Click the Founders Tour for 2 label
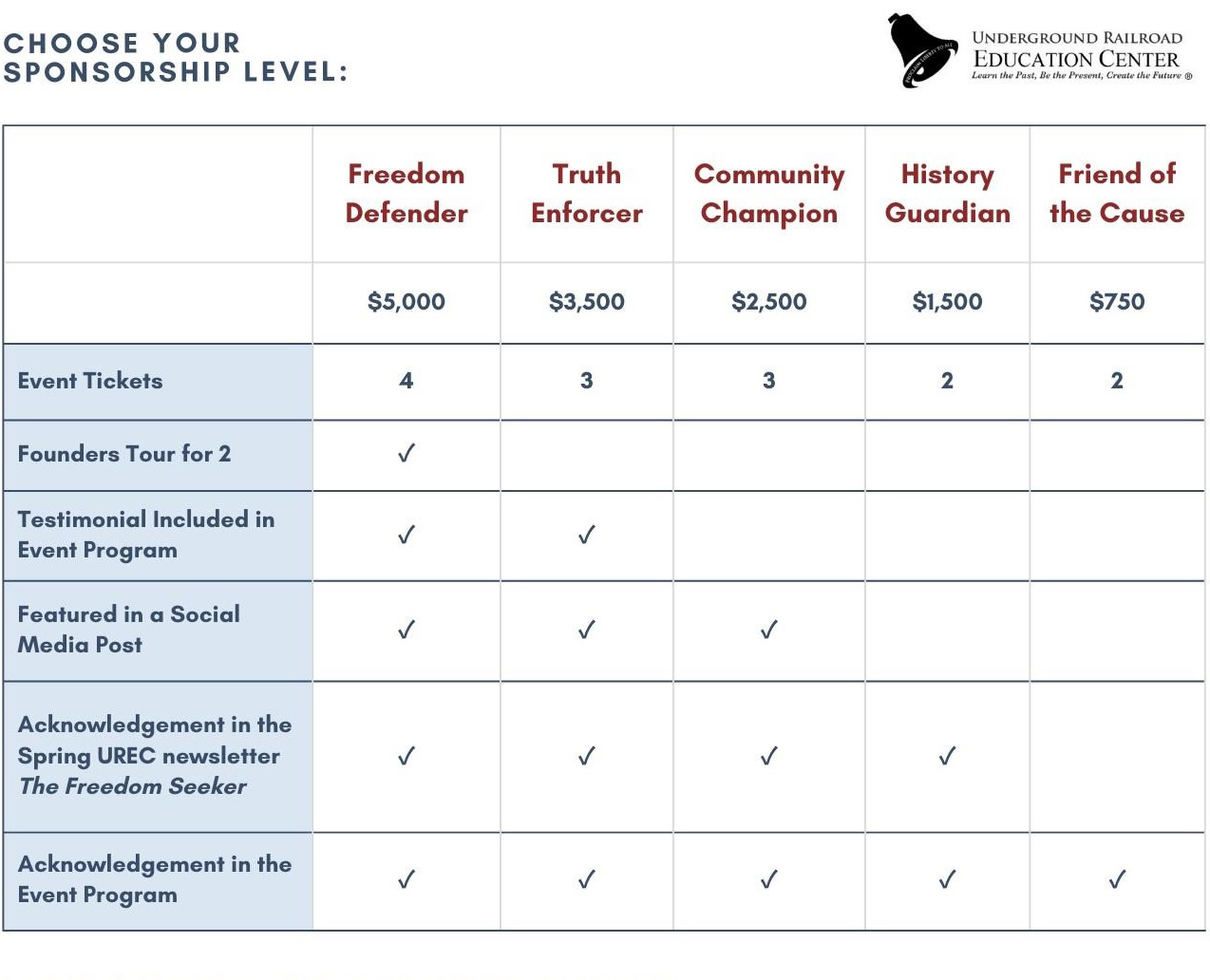This screenshot has width=1210, height=980. (x=124, y=454)
